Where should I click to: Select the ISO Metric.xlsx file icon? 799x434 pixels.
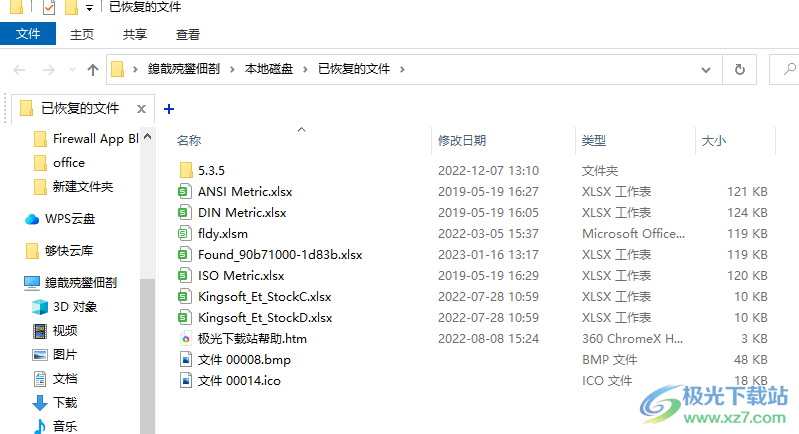click(x=184, y=276)
